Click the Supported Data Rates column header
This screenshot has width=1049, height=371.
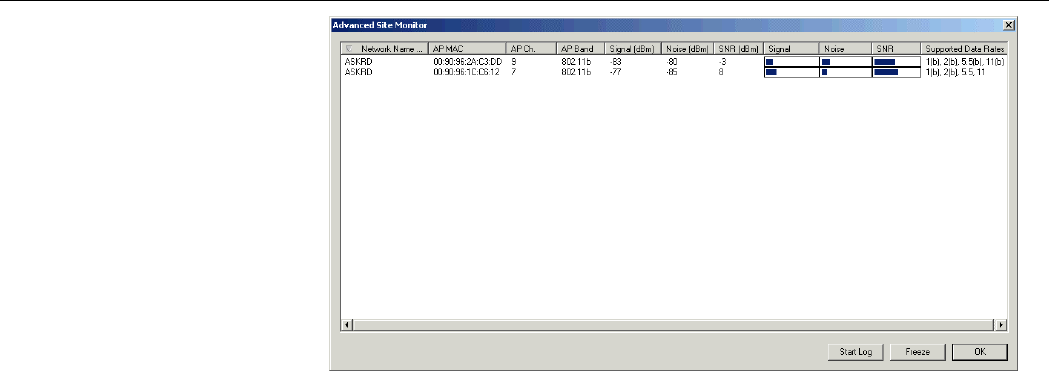965,49
